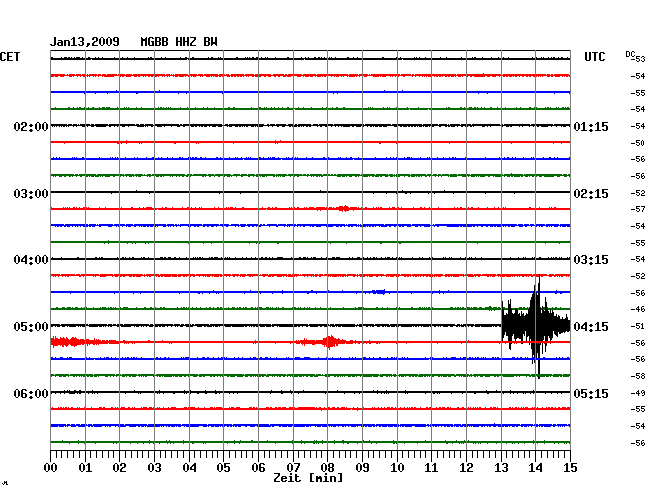Click the "Zeit [min]" axis title
The height and width of the screenshot is (494, 650).
(x=308, y=478)
